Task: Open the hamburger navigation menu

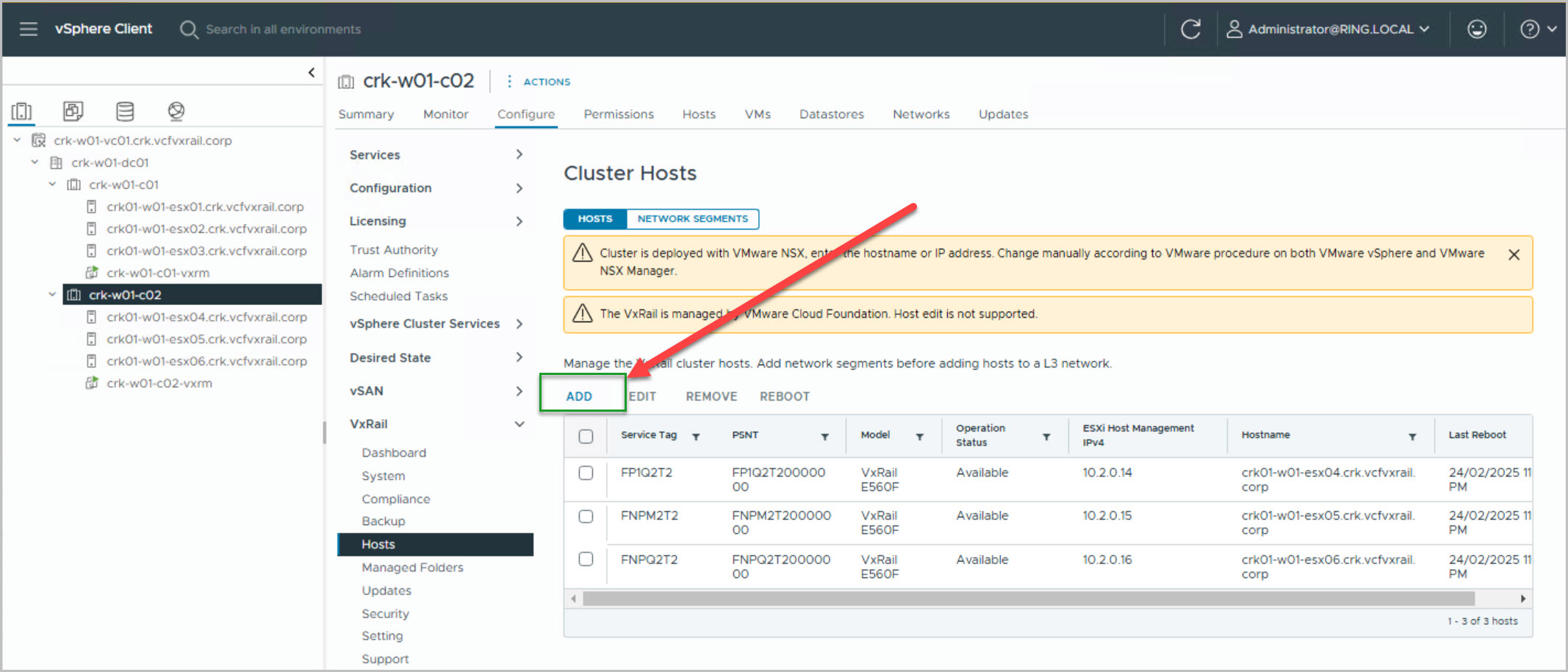Action: [x=28, y=29]
